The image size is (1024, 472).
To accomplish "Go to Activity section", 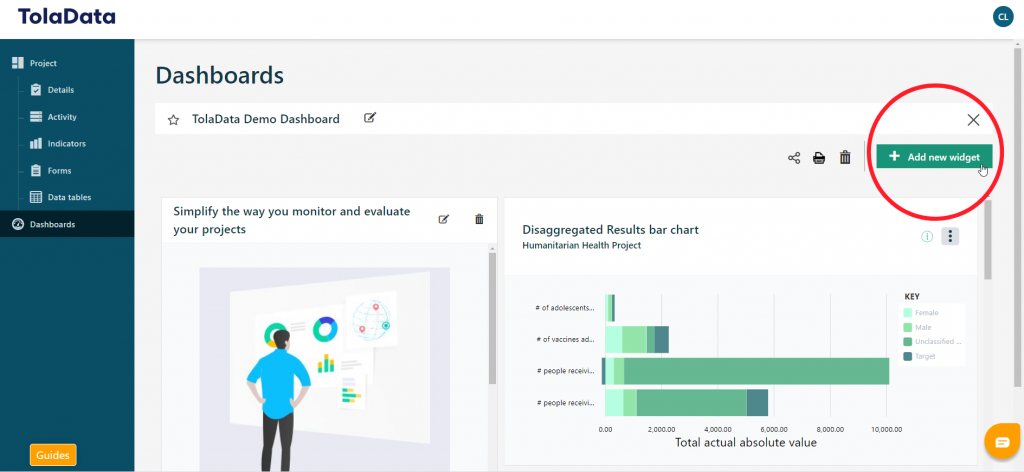I will click(x=61, y=117).
